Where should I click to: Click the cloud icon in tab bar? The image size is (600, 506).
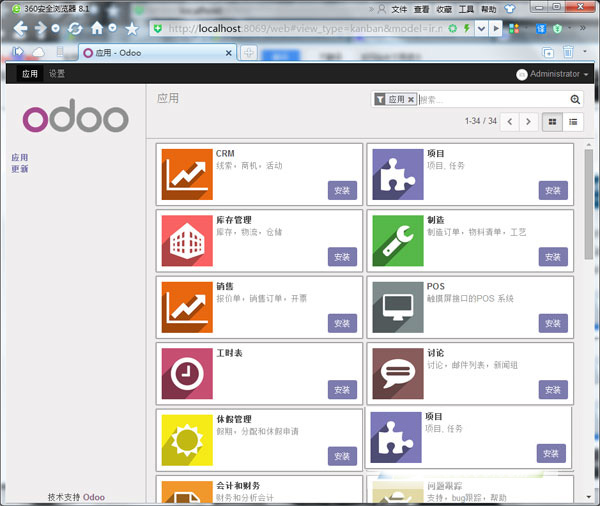click(x=38, y=52)
